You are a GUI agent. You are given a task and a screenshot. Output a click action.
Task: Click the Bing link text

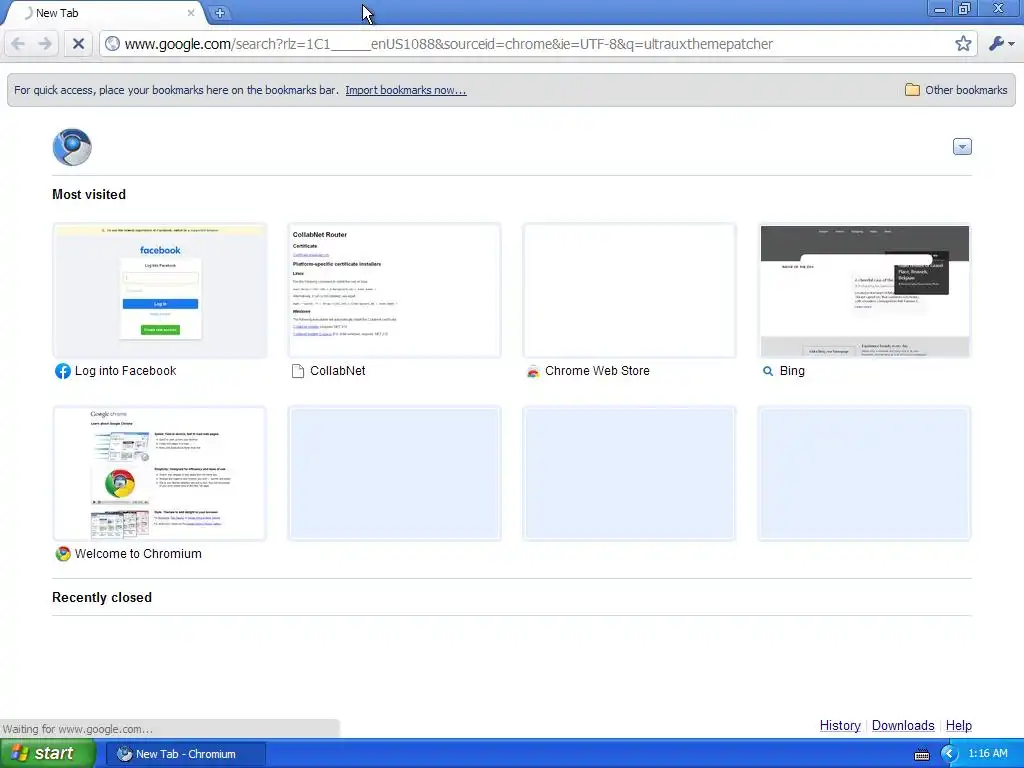point(792,371)
